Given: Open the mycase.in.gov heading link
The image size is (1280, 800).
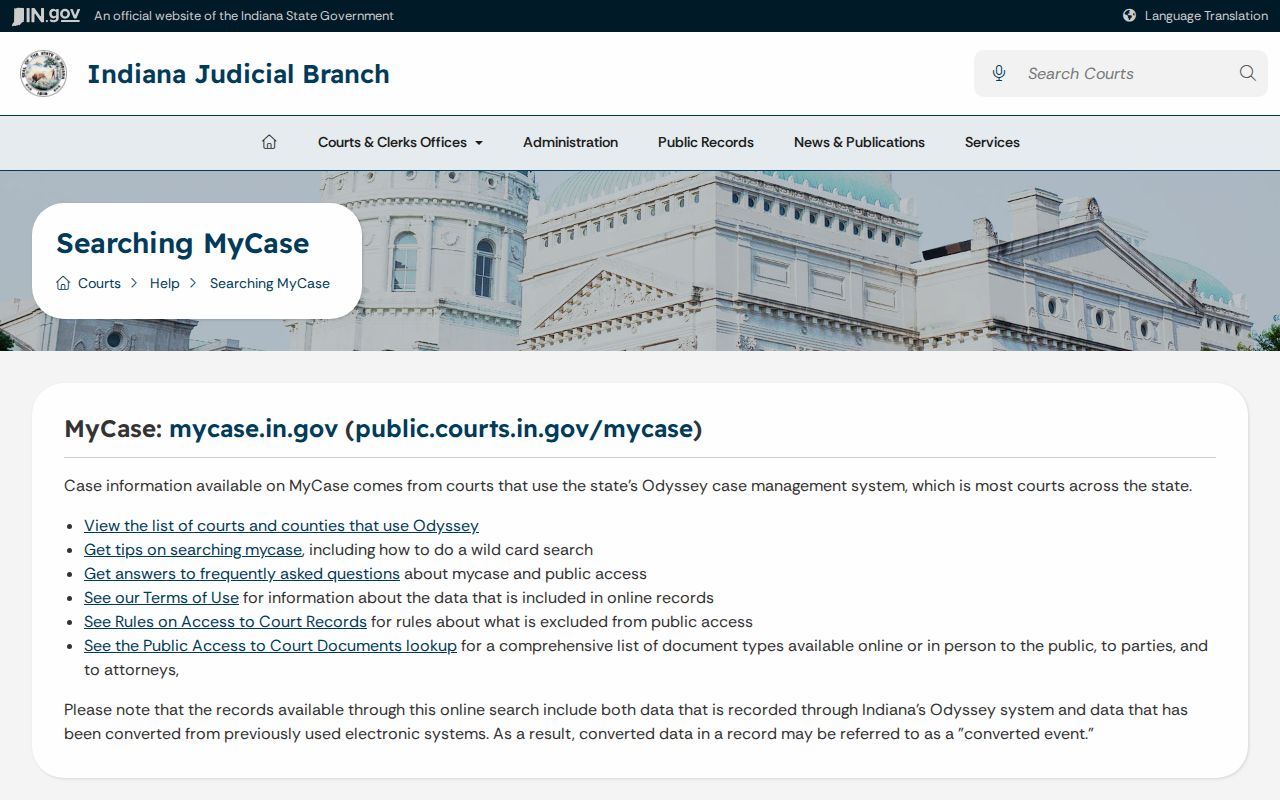Looking at the screenshot, I should pos(253,429).
